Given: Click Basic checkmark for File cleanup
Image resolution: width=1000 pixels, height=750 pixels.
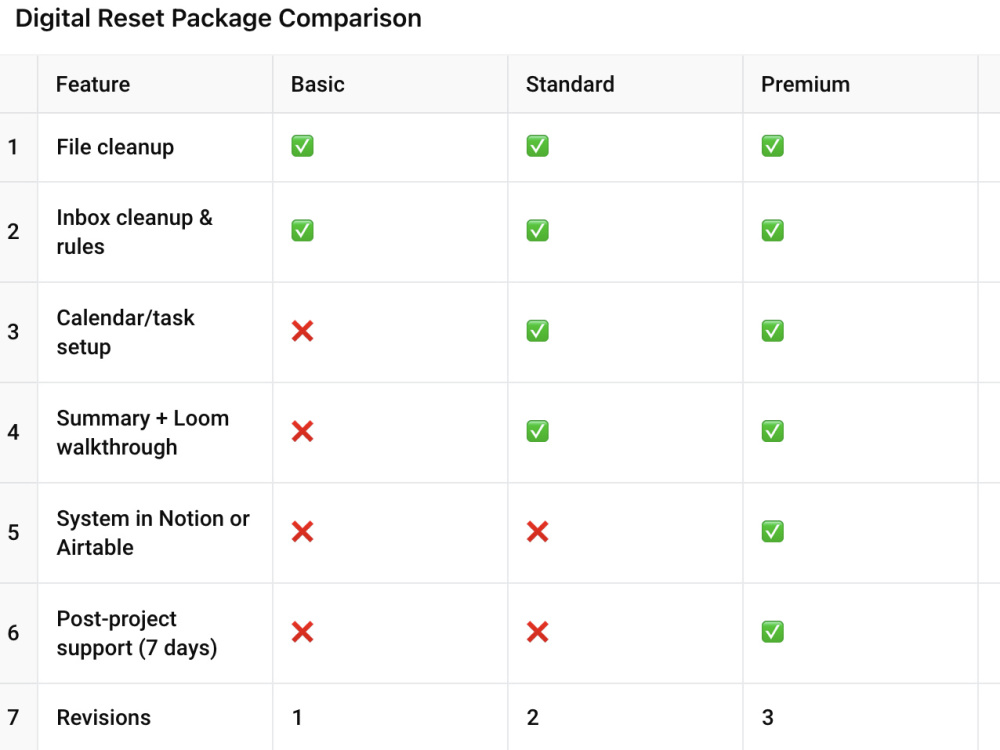Looking at the screenshot, I should click(302, 146).
